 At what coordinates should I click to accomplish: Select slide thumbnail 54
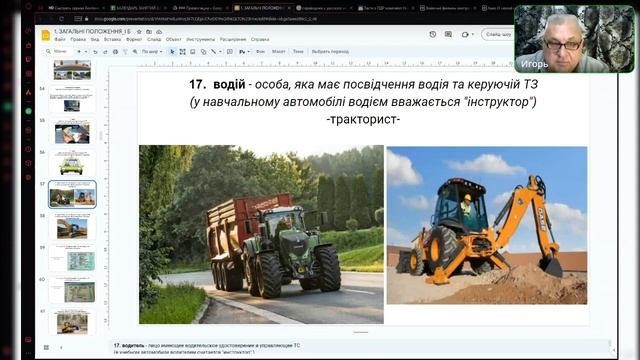pyautogui.click(x=72, y=99)
